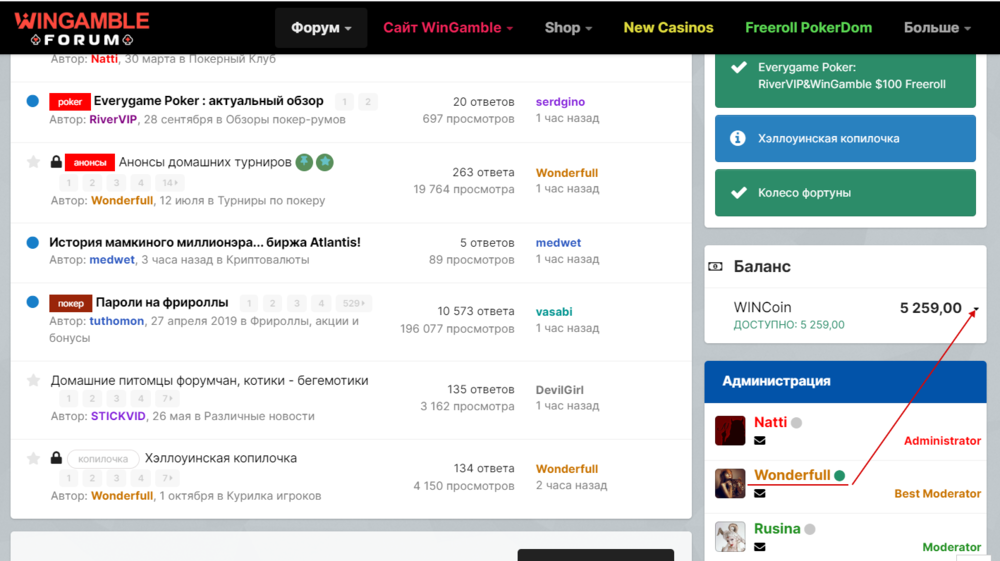Open the Пароли на фрироллы topic
1000x561 pixels.
click(x=162, y=303)
